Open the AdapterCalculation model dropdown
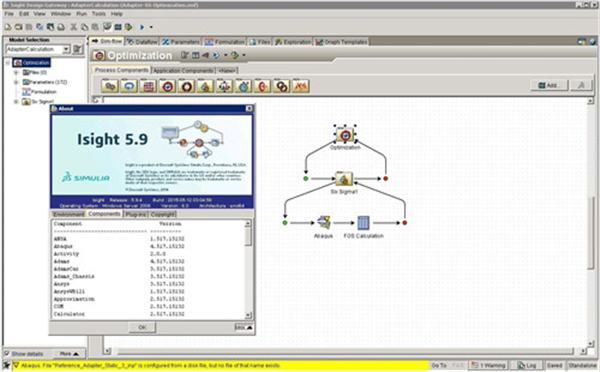Screen dimensions: 600x372 point(66,49)
